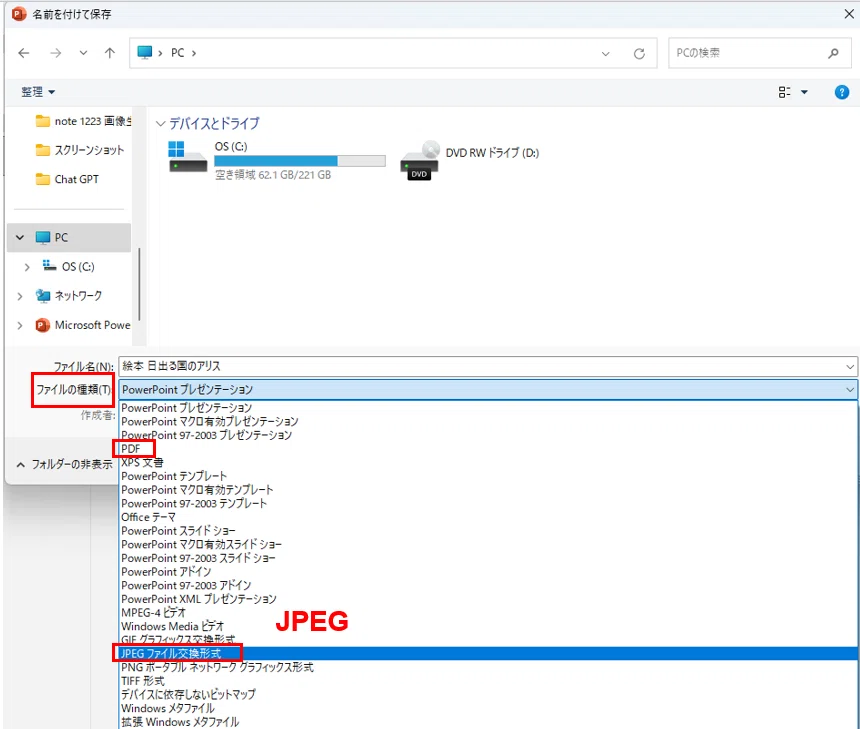This screenshot has width=860, height=729.
Task: Choose PowerPoint アドイン format
Action: click(x=488, y=572)
